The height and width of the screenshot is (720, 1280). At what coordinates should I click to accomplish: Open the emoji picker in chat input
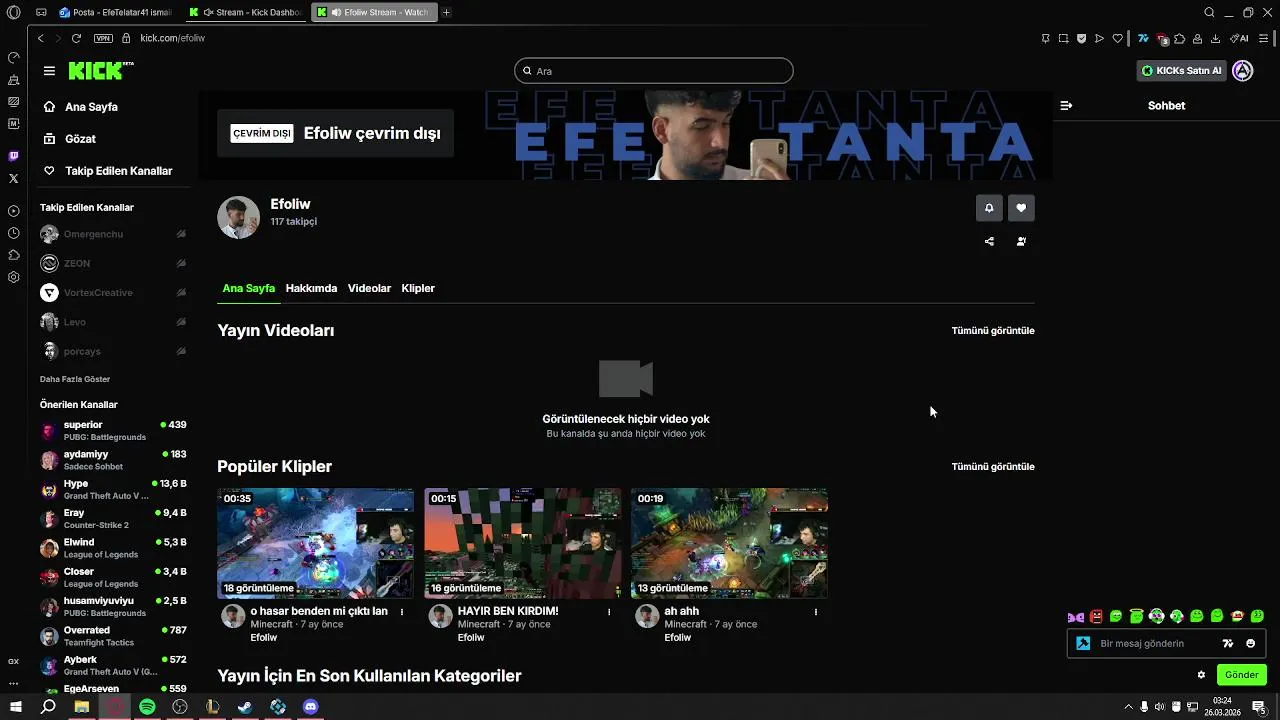1250,643
